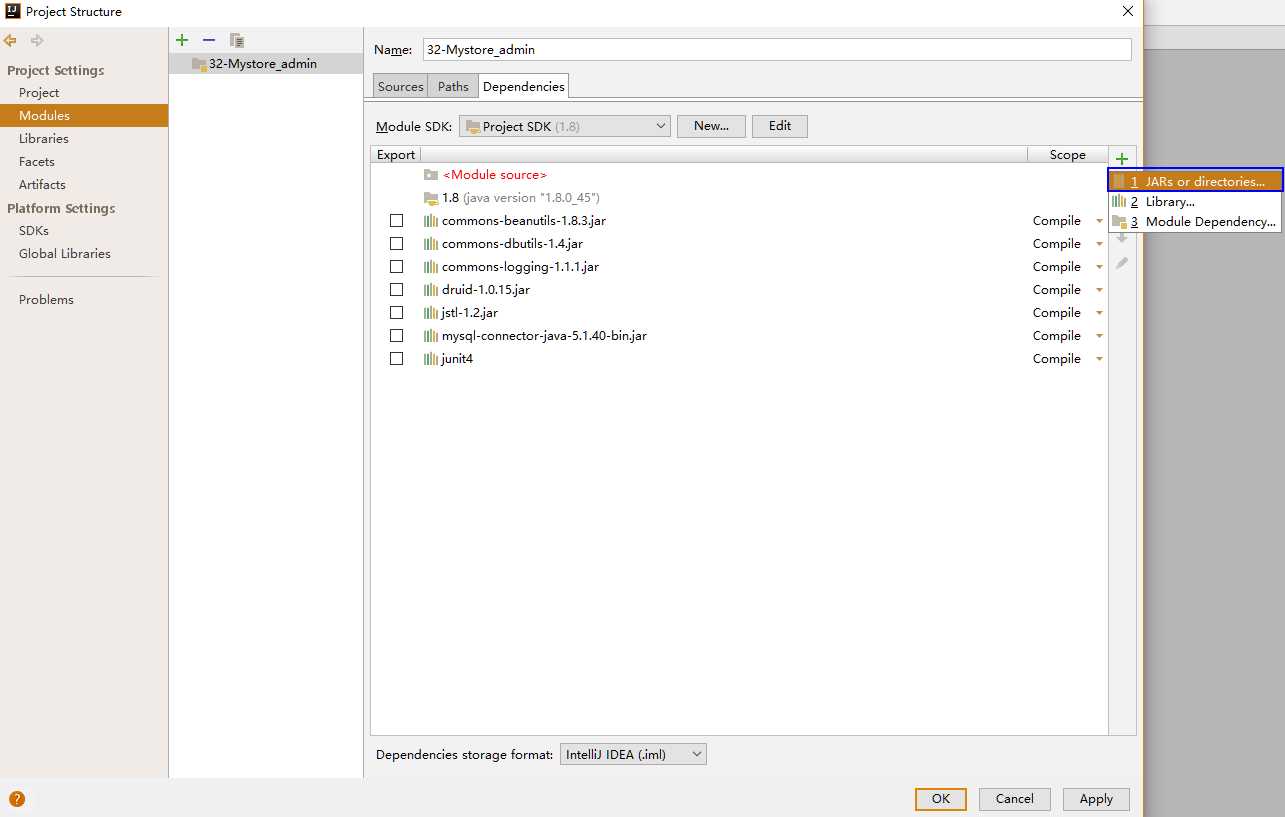Viewport: 1285px width, 817px height.
Task: Open Dependencies storage format dropdown
Action: coord(632,755)
